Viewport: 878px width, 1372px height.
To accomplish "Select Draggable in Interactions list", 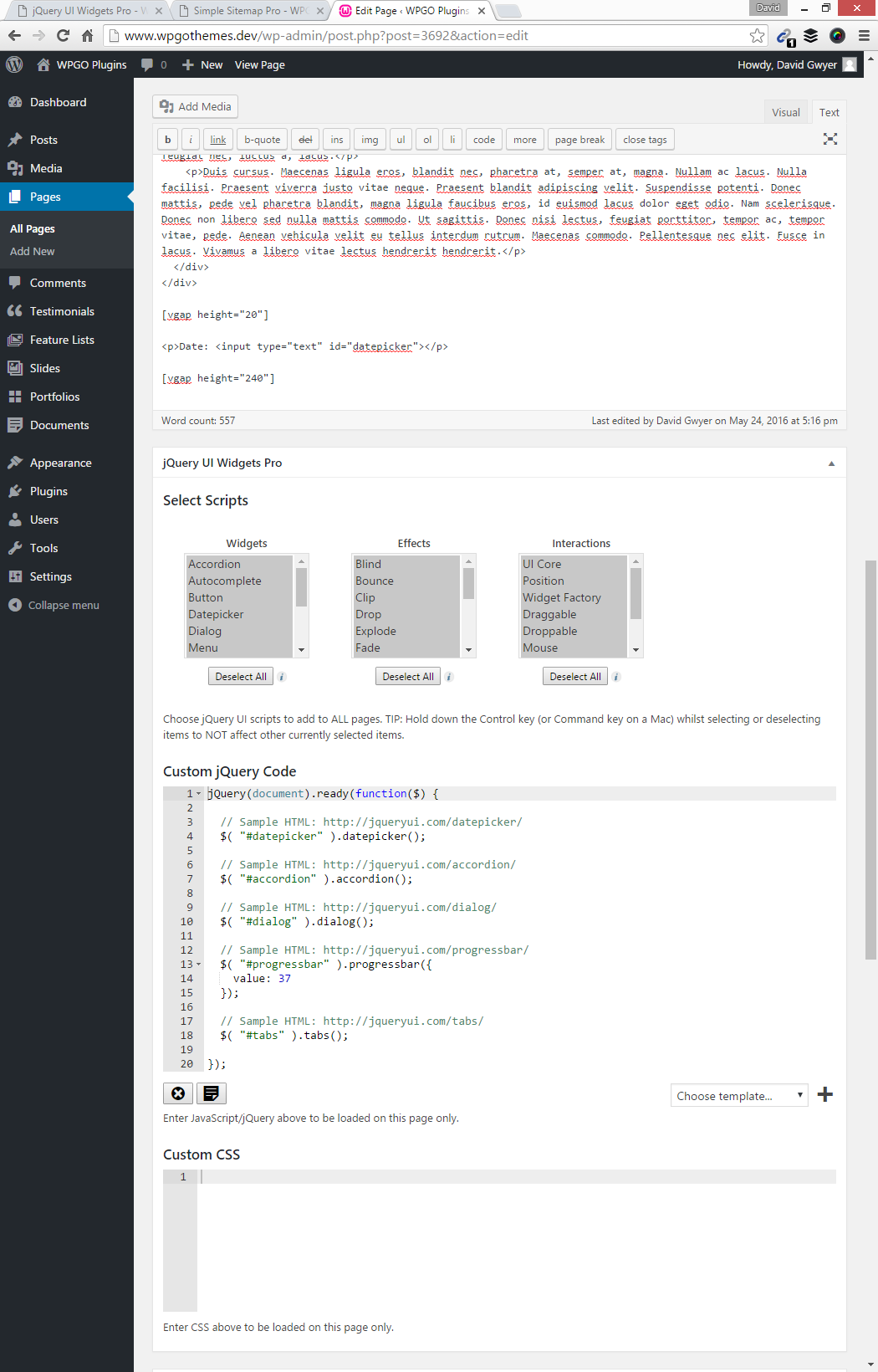I will tap(574, 614).
